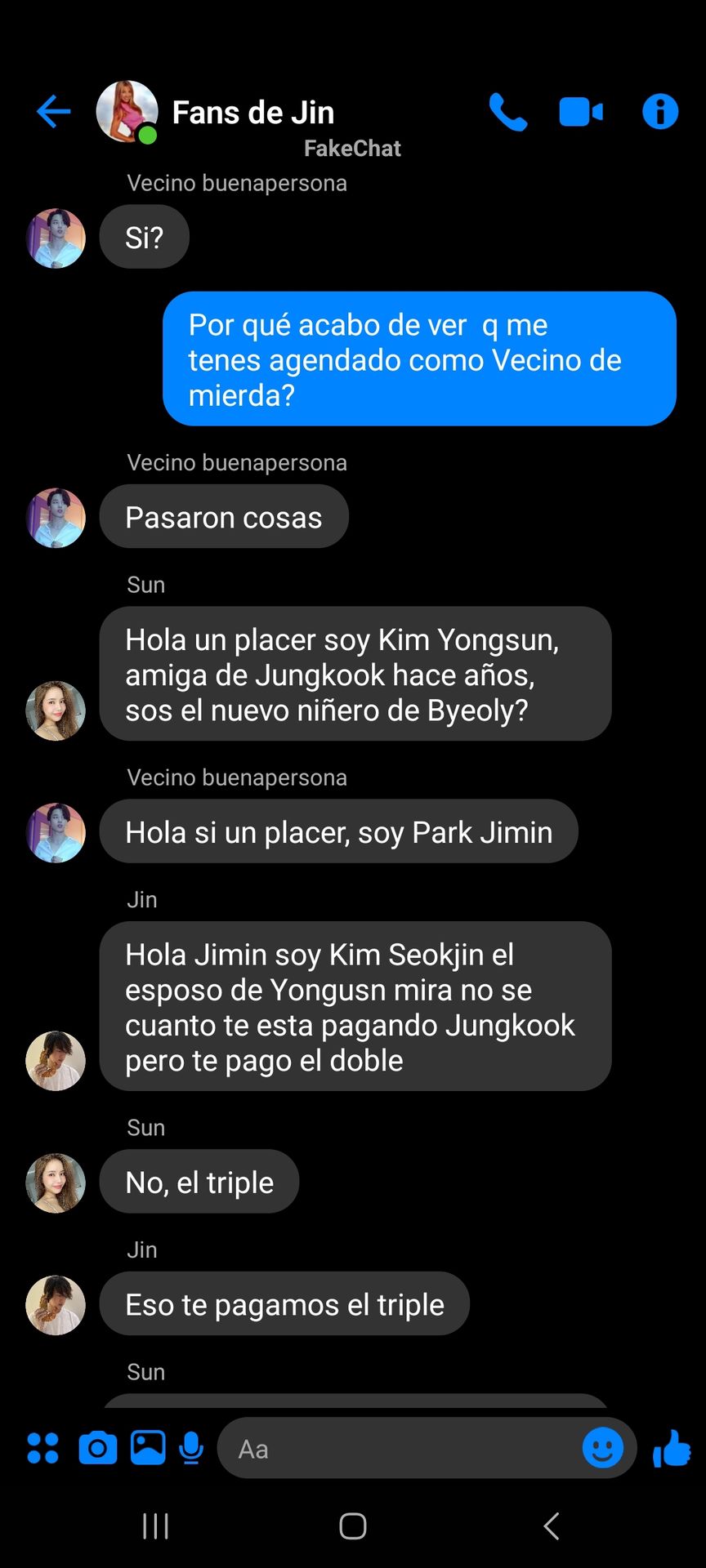Start a video call with the camera icon
The width and height of the screenshot is (706, 1568).
(x=581, y=112)
